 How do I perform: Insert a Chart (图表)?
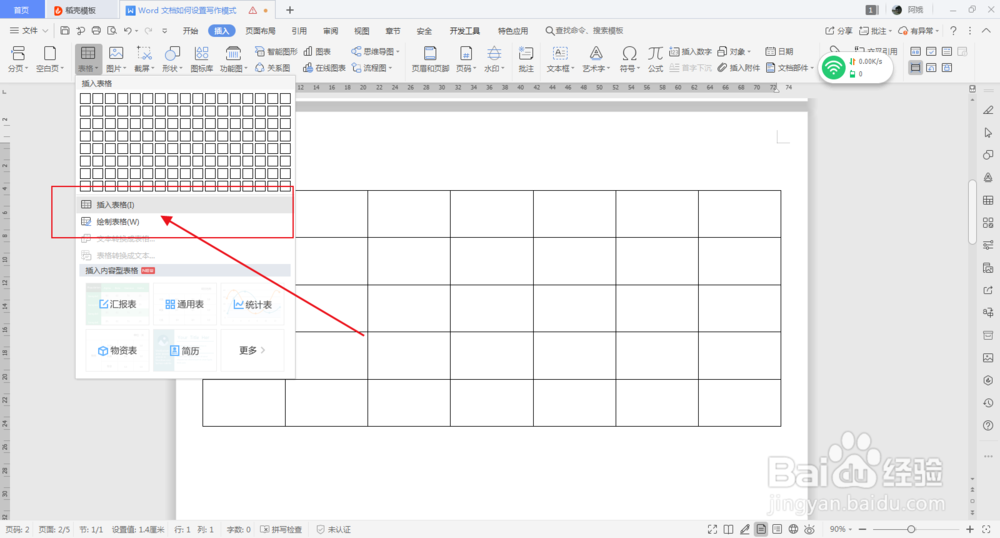[318, 52]
